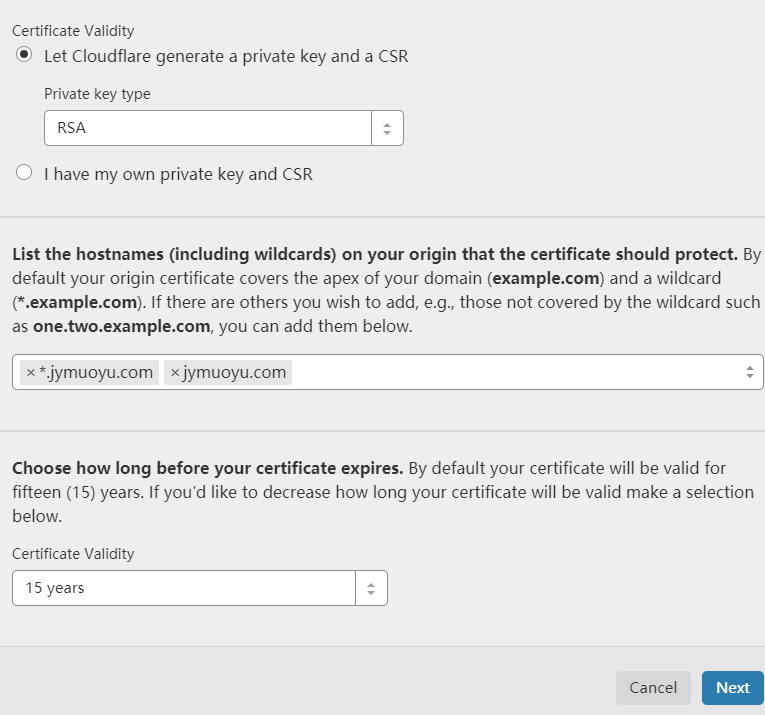Select I have my own private key radio
The width and height of the screenshot is (765, 715).
tap(24, 173)
